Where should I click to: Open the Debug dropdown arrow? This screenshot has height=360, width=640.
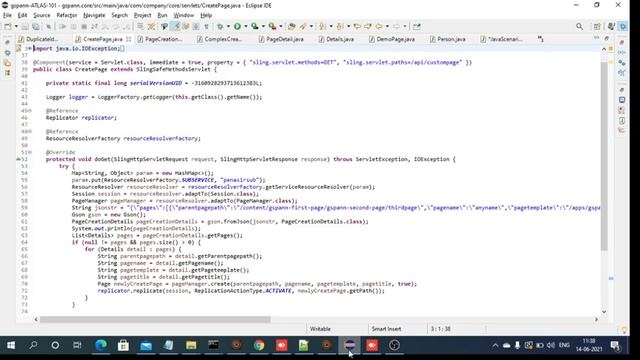(x=228, y=27)
